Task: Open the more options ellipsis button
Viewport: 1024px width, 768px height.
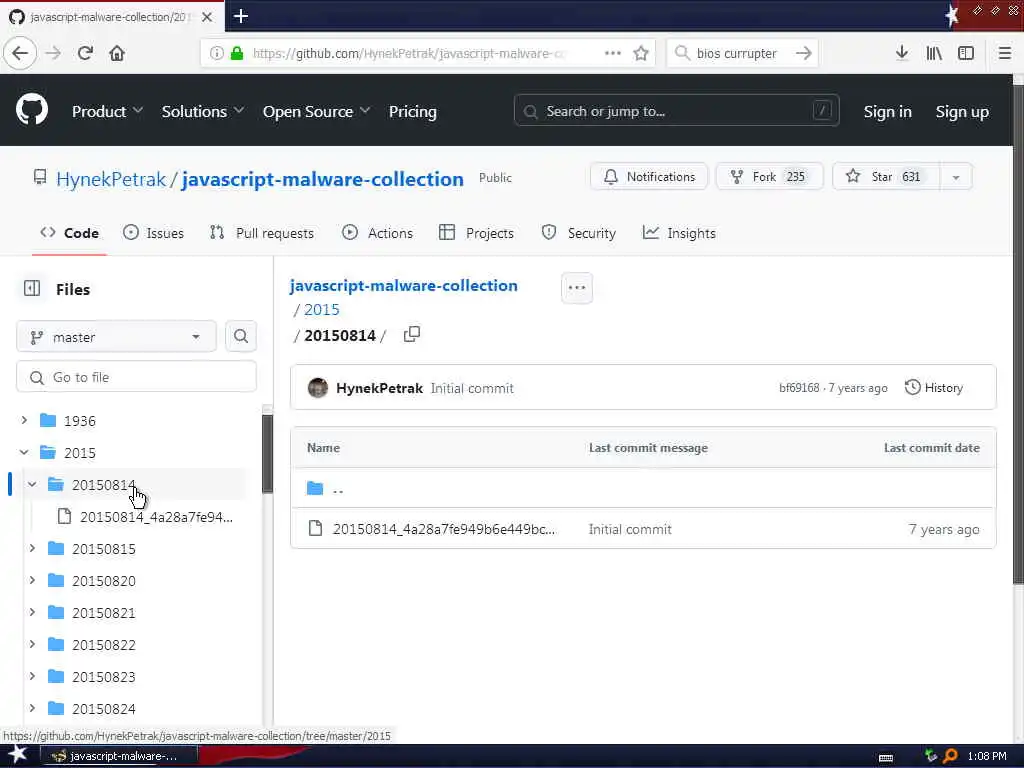Action: click(577, 287)
